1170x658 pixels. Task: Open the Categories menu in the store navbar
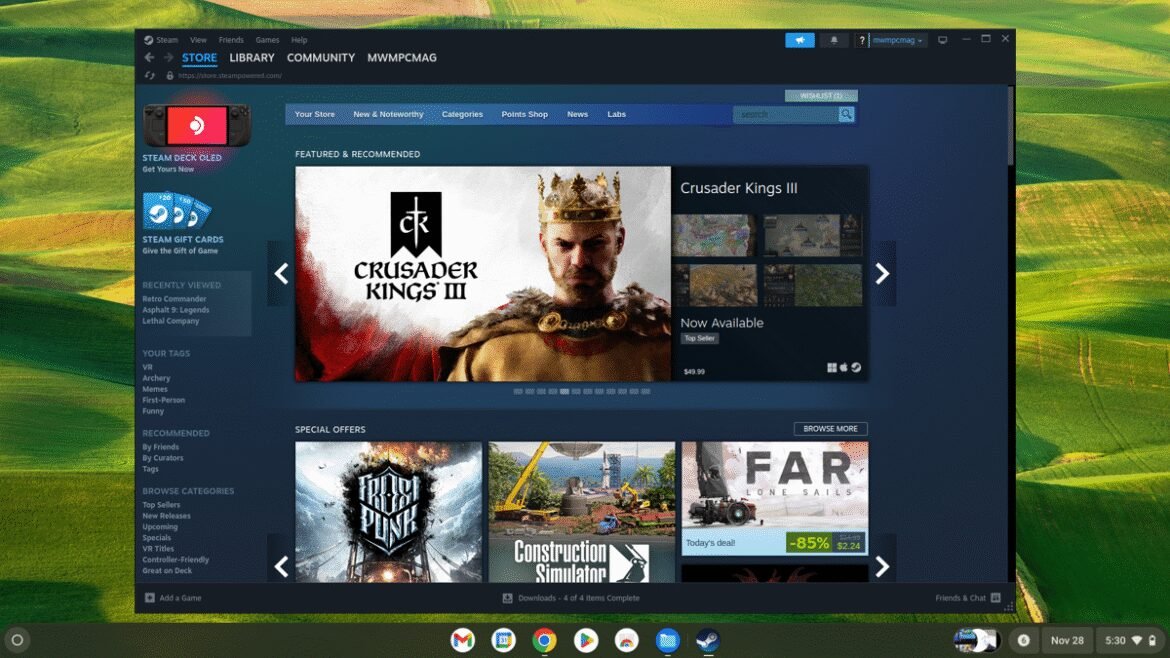tap(462, 114)
